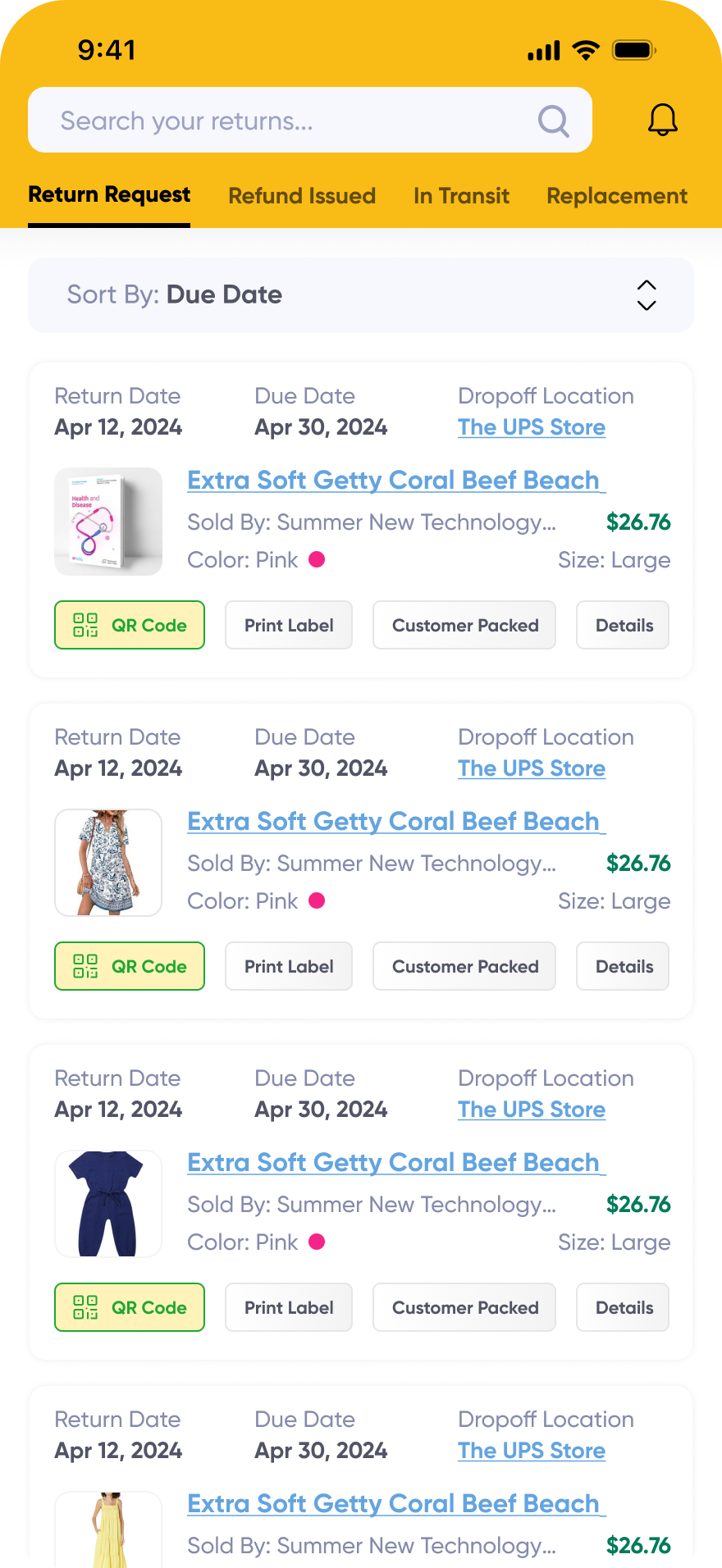Image resolution: width=722 pixels, height=1568 pixels.
Task: Click the cellular signal icon
Action: pyautogui.click(x=541, y=50)
